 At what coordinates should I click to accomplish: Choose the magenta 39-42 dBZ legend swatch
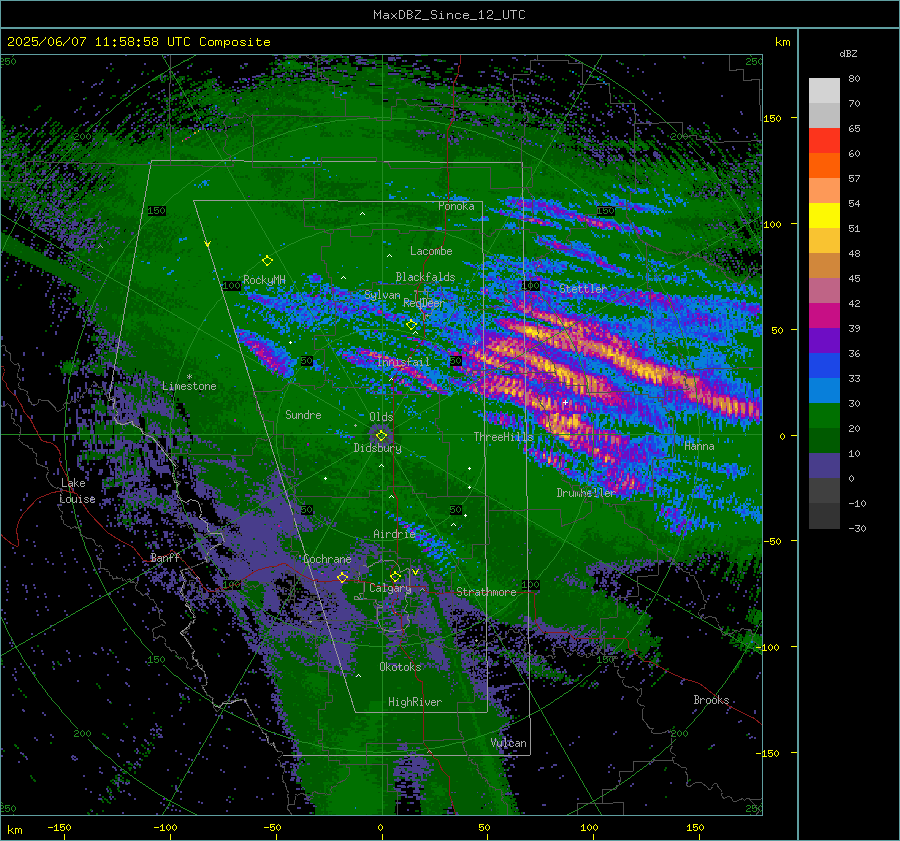[824, 315]
